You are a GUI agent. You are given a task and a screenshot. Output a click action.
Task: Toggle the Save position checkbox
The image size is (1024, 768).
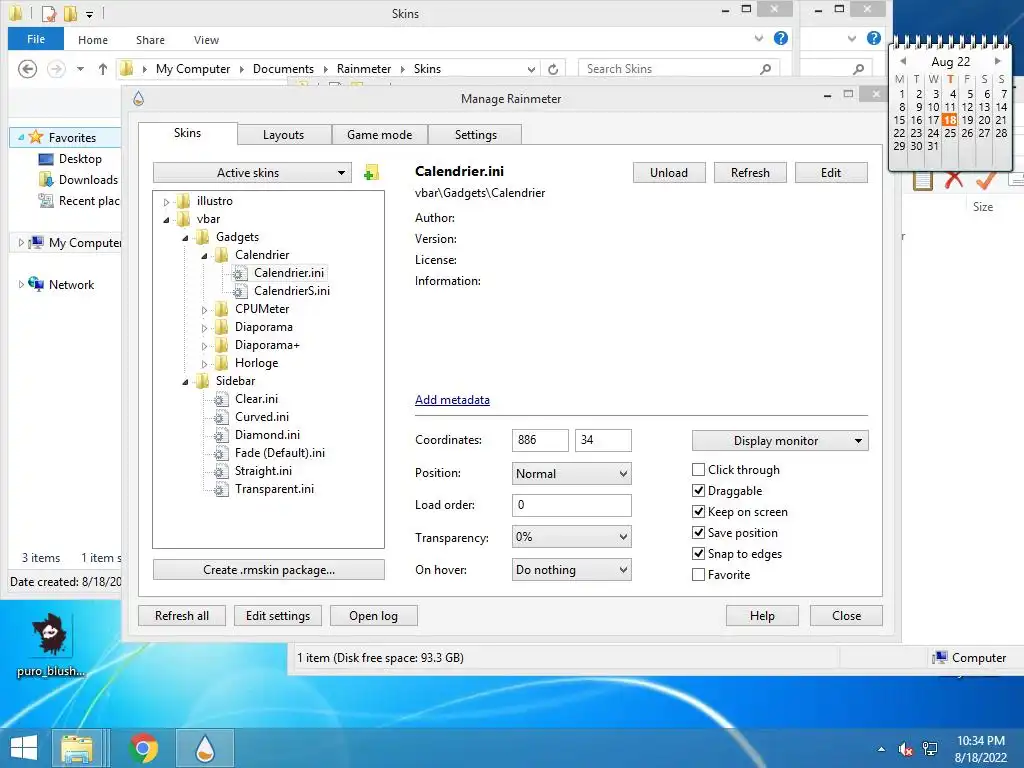click(698, 532)
